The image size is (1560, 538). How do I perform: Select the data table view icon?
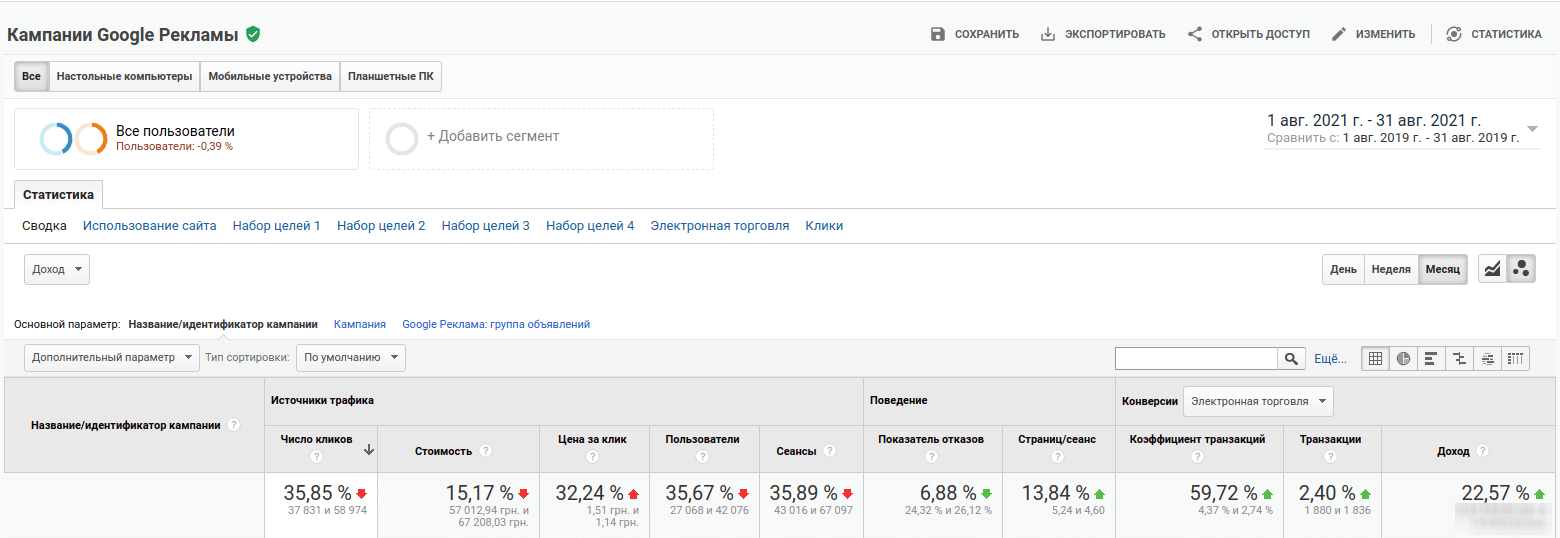tap(1375, 359)
